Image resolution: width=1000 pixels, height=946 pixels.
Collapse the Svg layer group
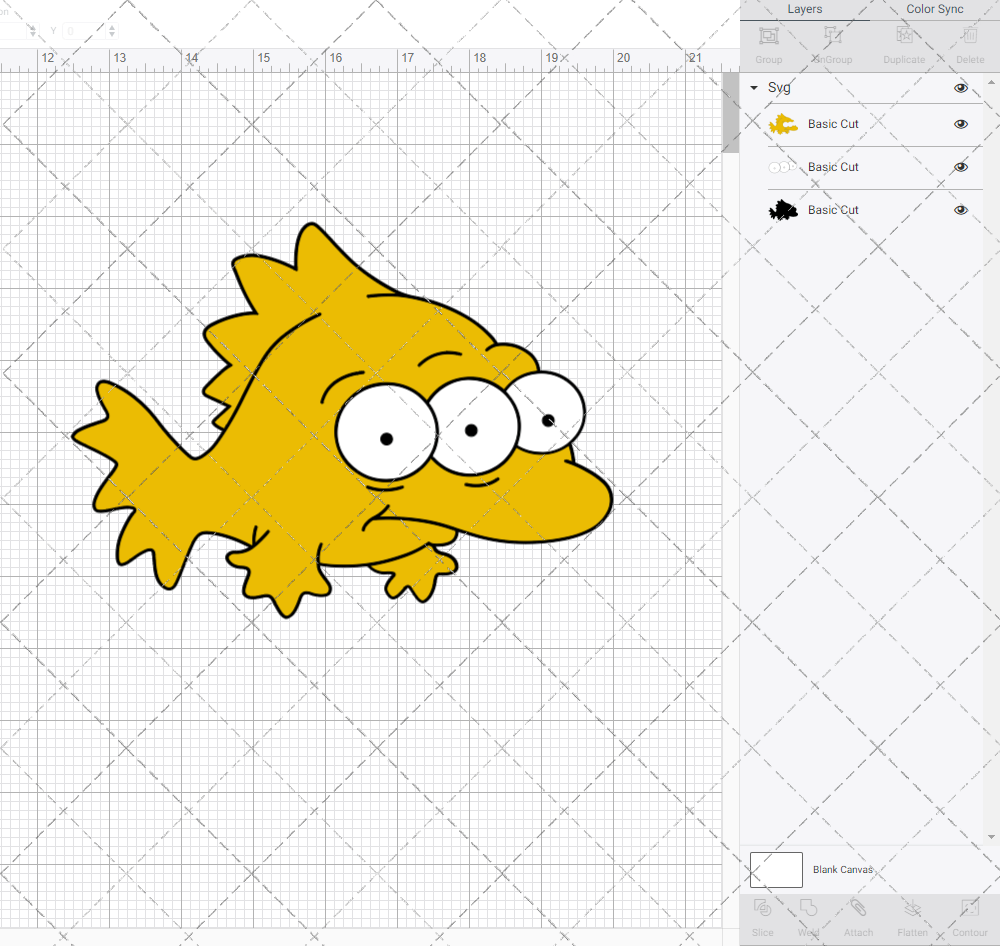pyautogui.click(x=754, y=88)
